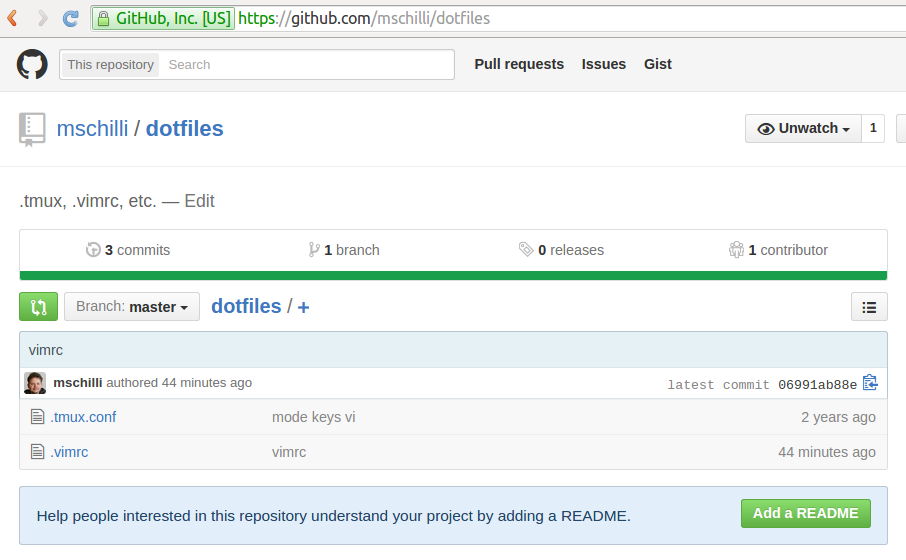Viewport: 906px width, 560px height.
Task: Open the dotfiles repository title link
Action: (184, 129)
